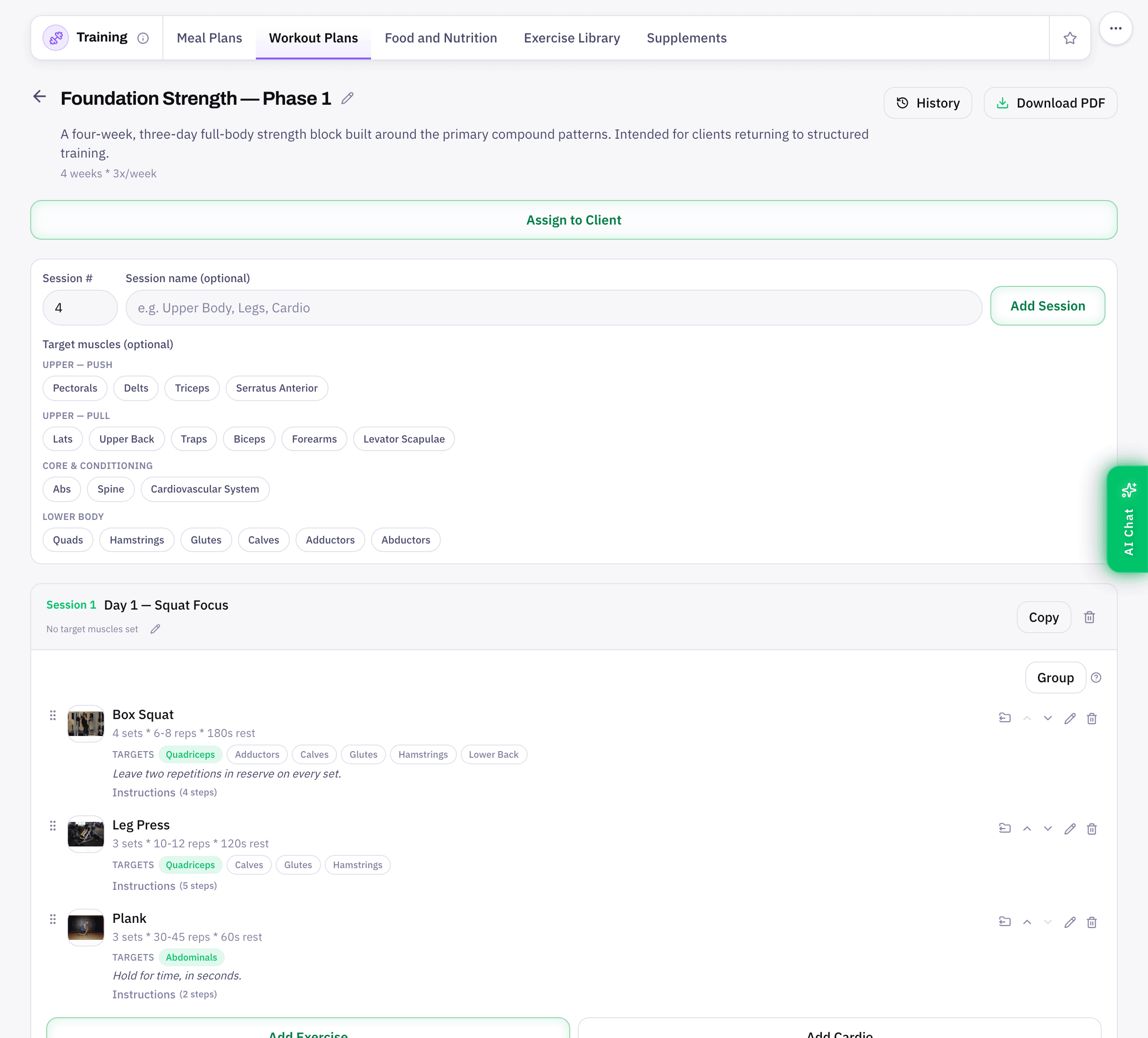
Task: Edit Session 1 target muscles pencil
Action: click(155, 629)
